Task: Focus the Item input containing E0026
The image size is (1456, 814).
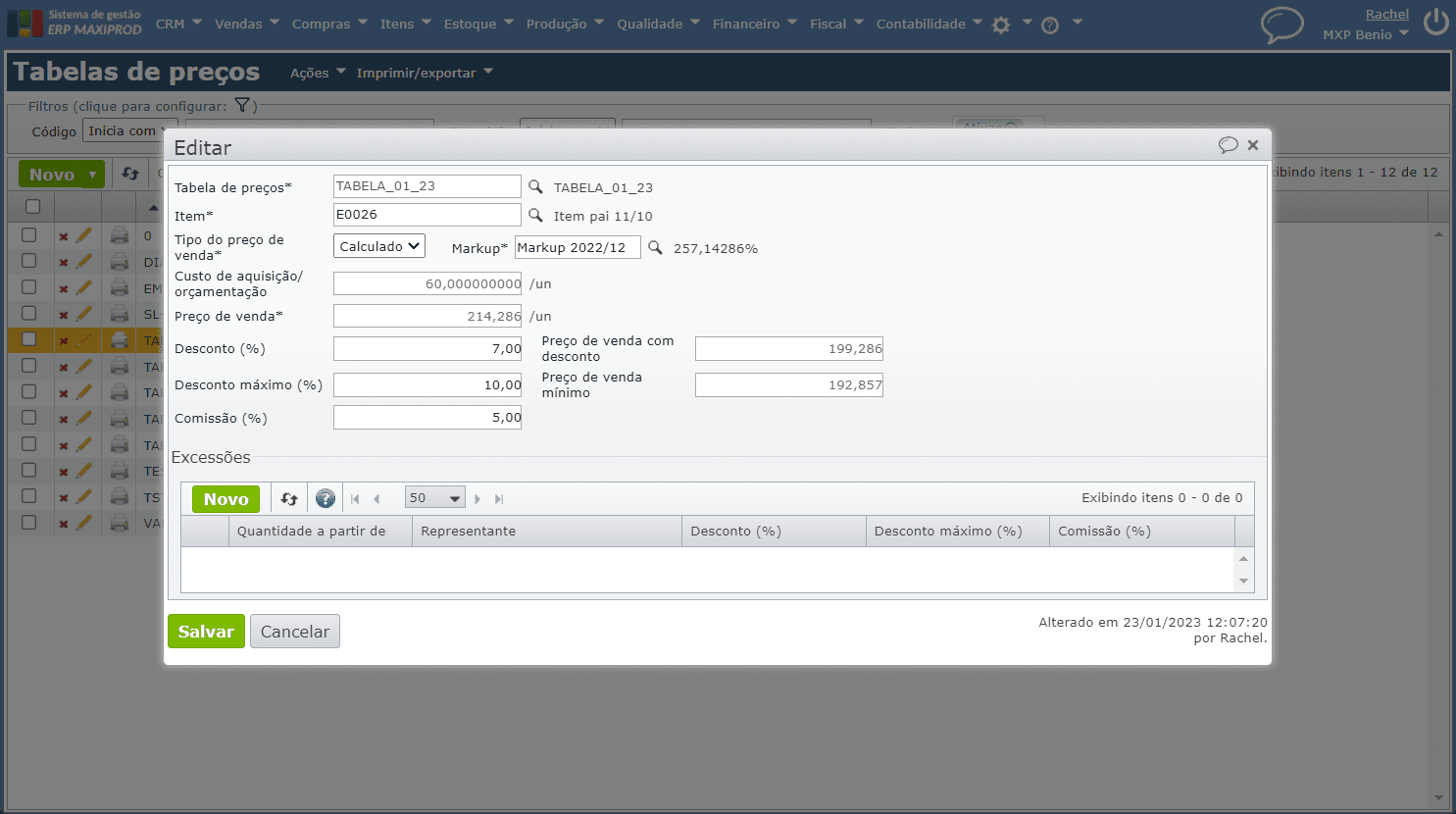Action: point(427,215)
